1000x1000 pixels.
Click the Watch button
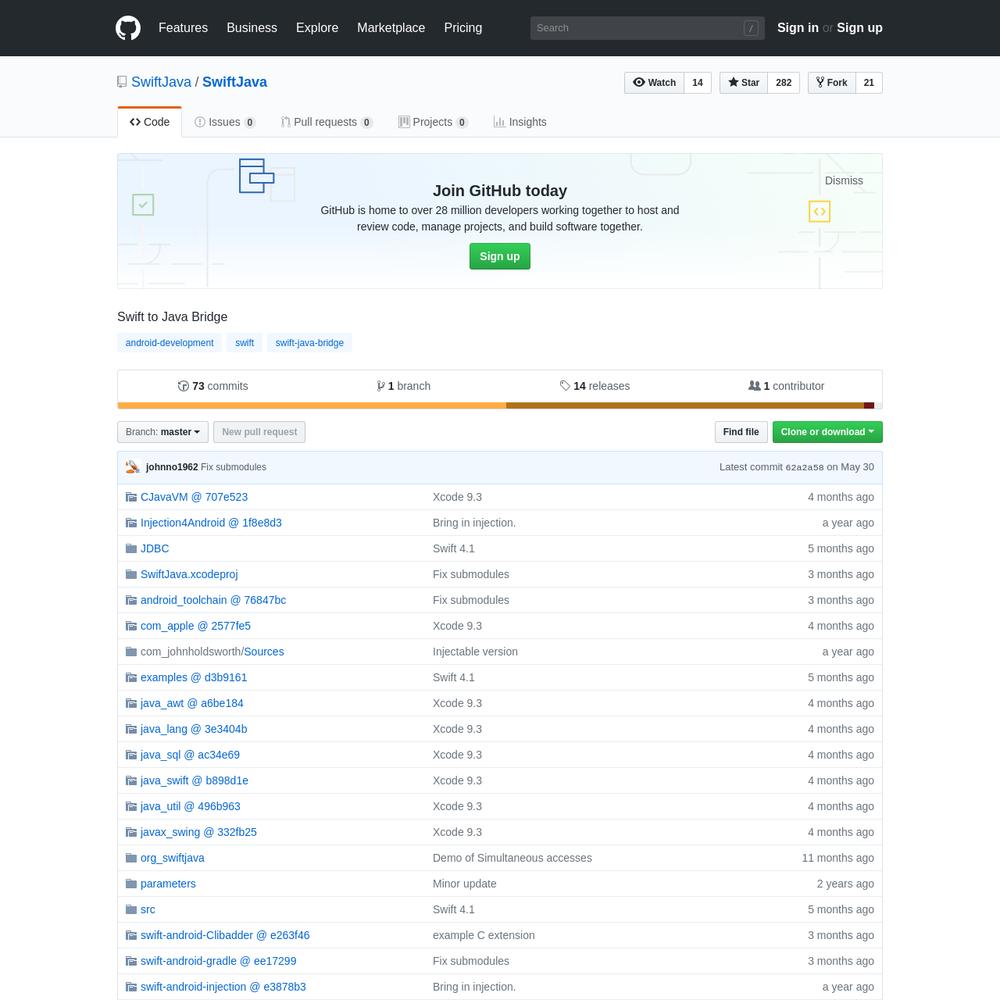point(654,83)
